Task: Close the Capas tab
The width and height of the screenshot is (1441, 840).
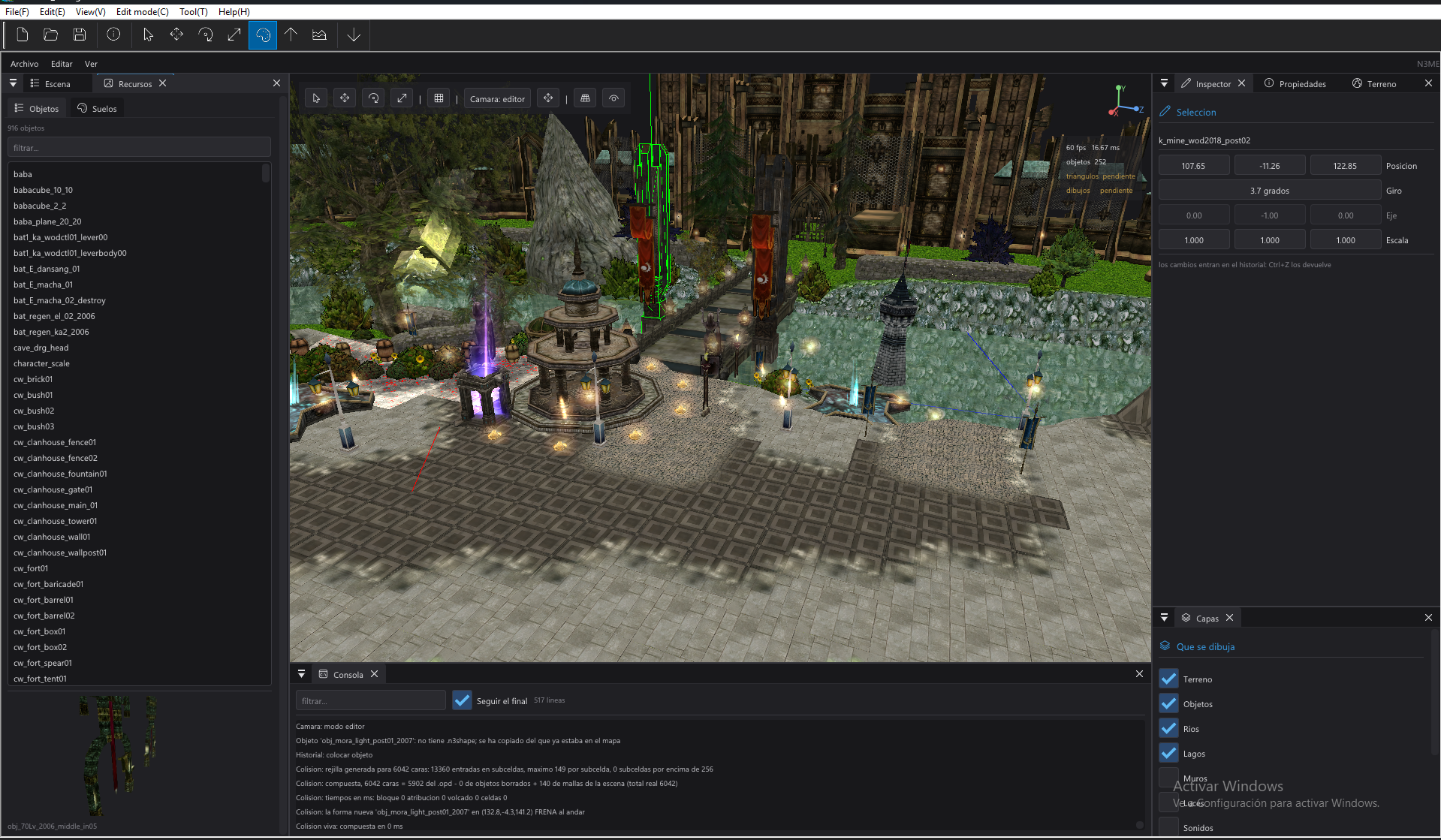Action: (1229, 618)
